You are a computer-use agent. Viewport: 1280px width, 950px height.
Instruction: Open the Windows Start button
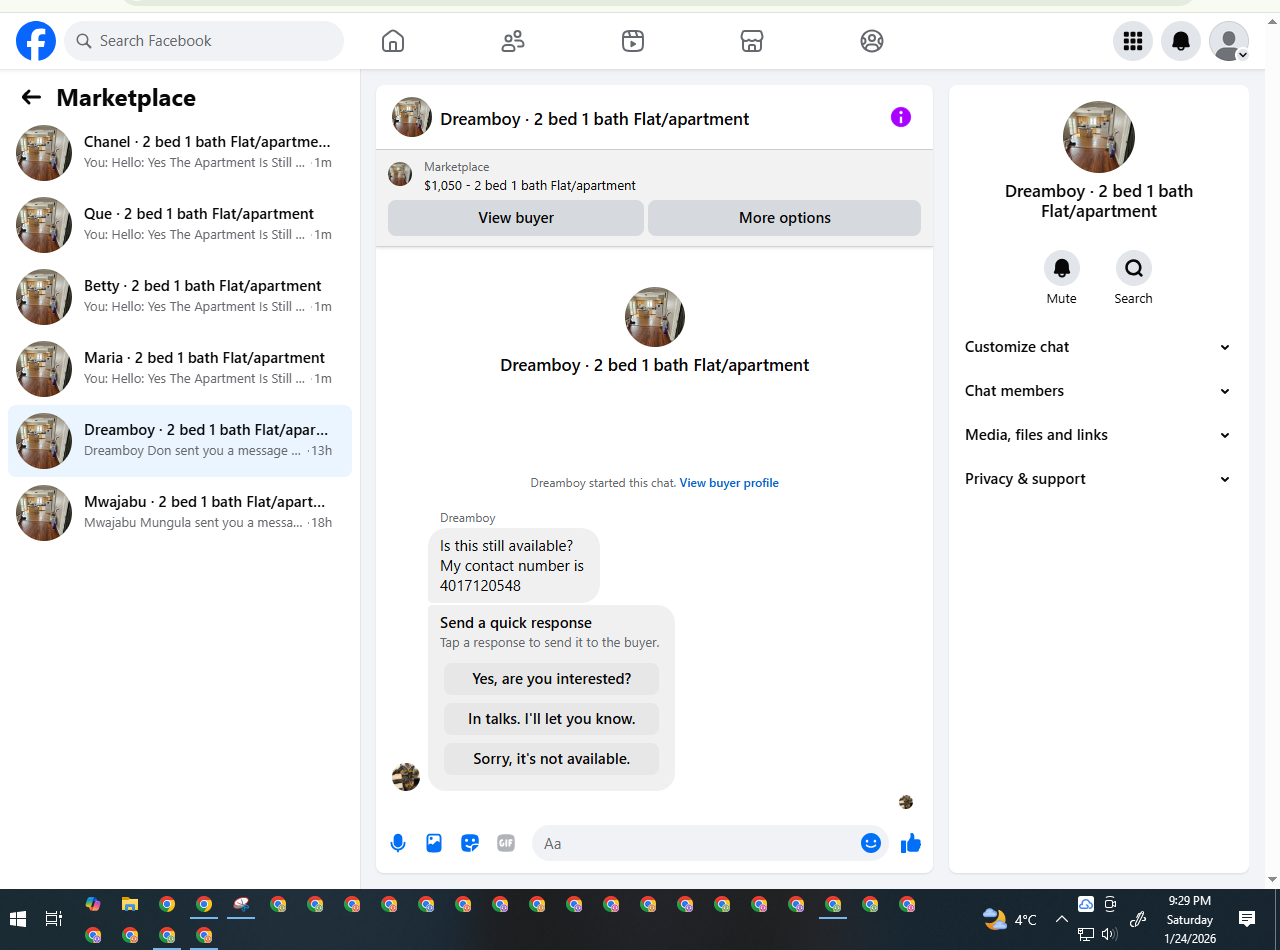coord(18,919)
